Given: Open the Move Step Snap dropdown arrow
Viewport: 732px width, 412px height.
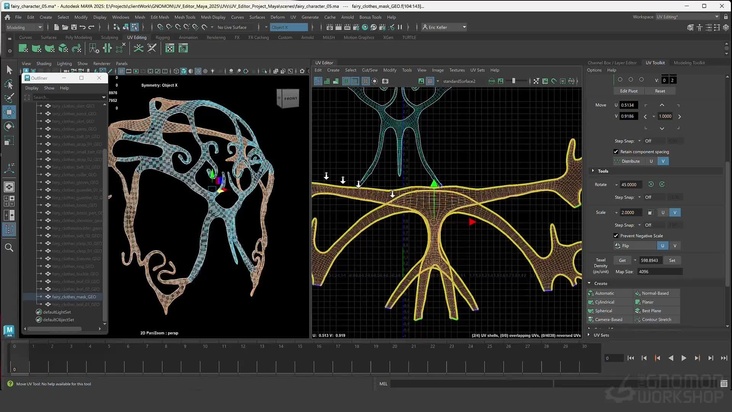Looking at the screenshot, I should tap(640, 141).
